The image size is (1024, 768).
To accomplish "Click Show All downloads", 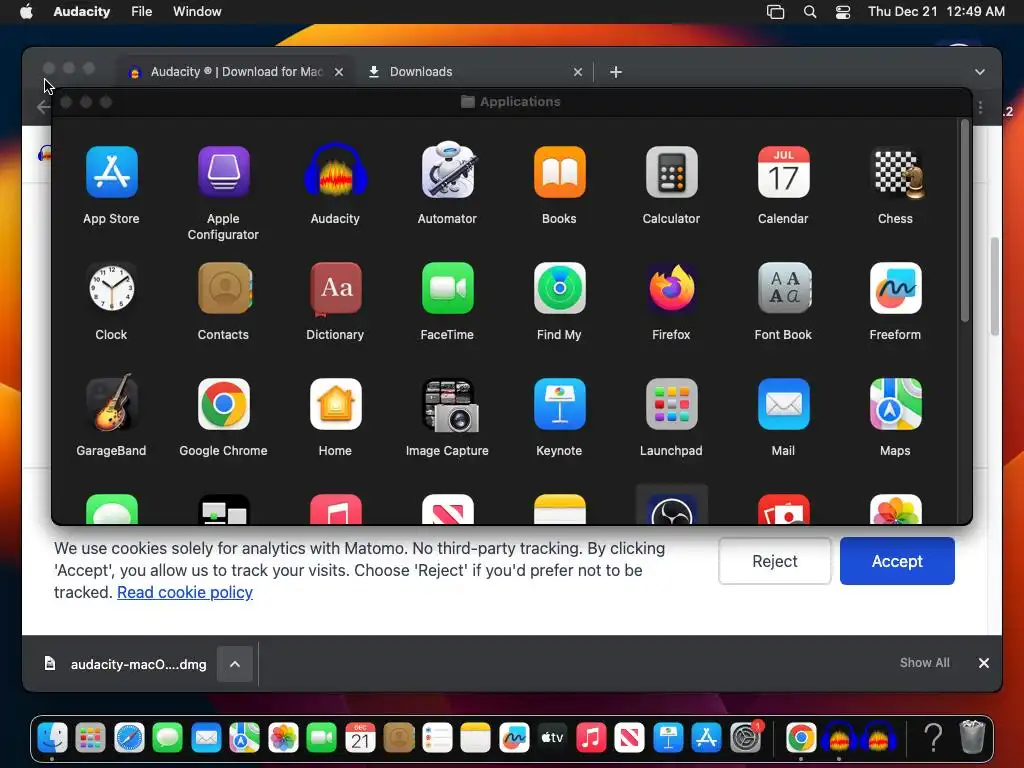I will 925,663.
